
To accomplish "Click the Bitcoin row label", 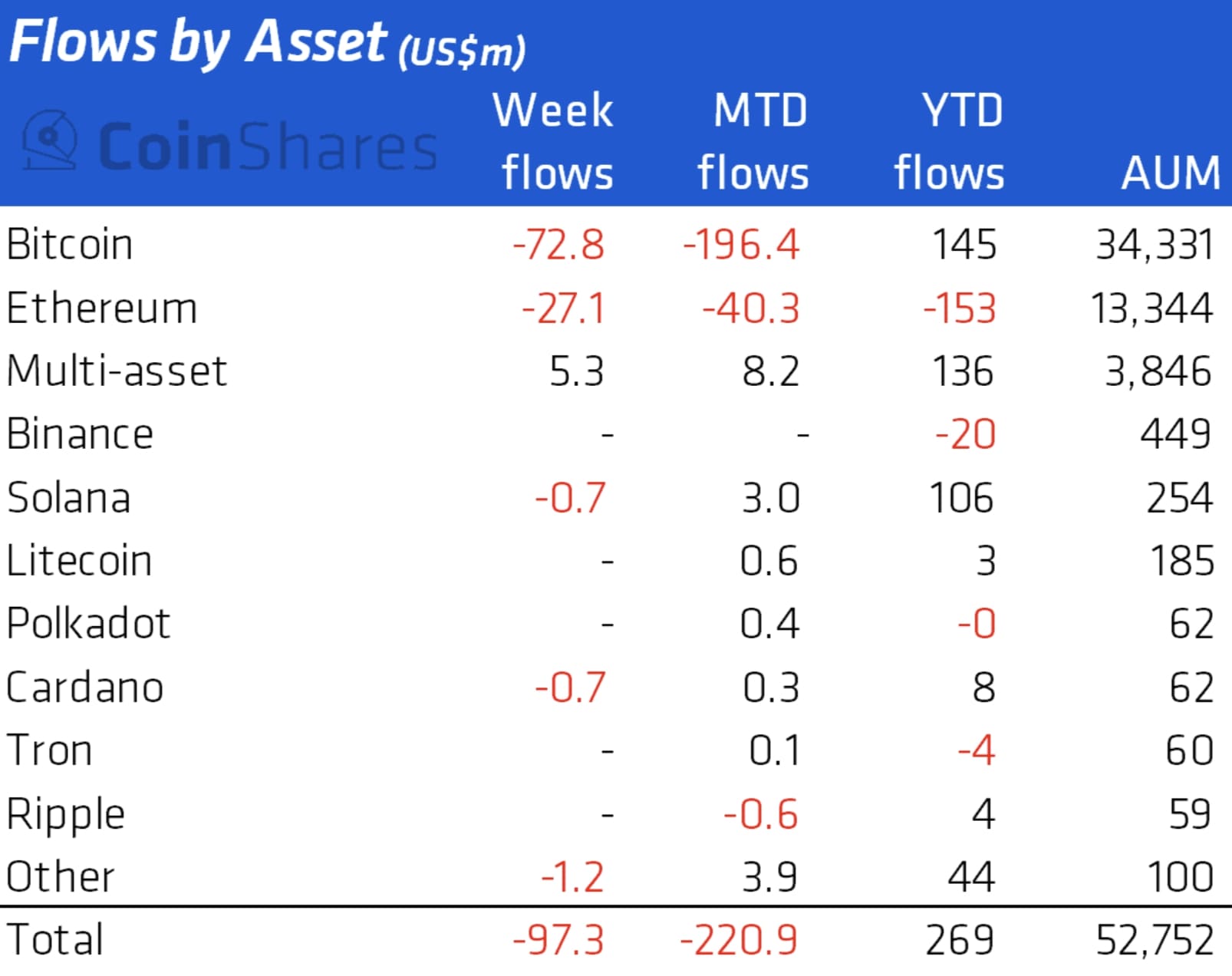I will 70,246.
